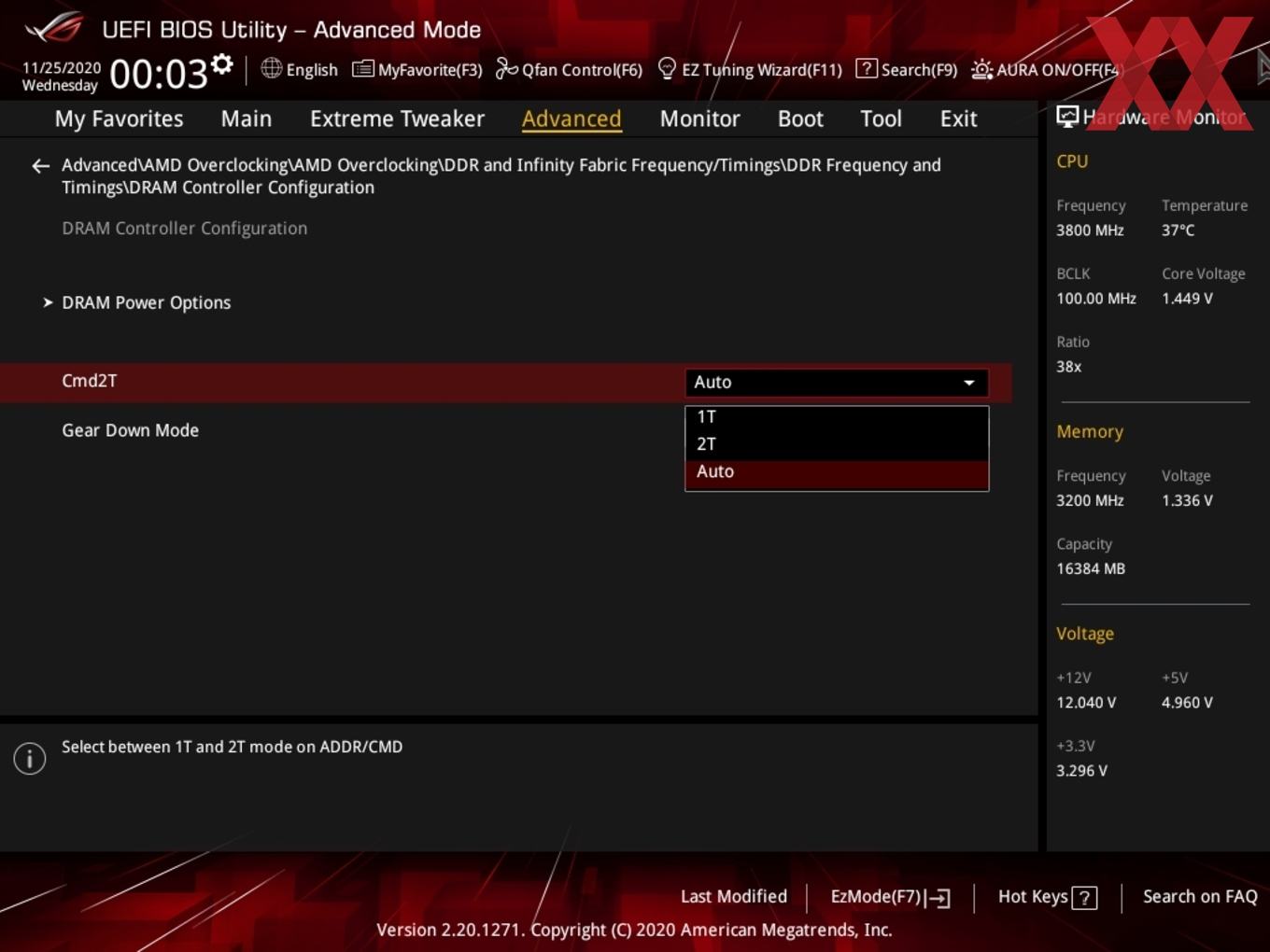Click the DRAM Controller Configuration heading

coord(184,229)
